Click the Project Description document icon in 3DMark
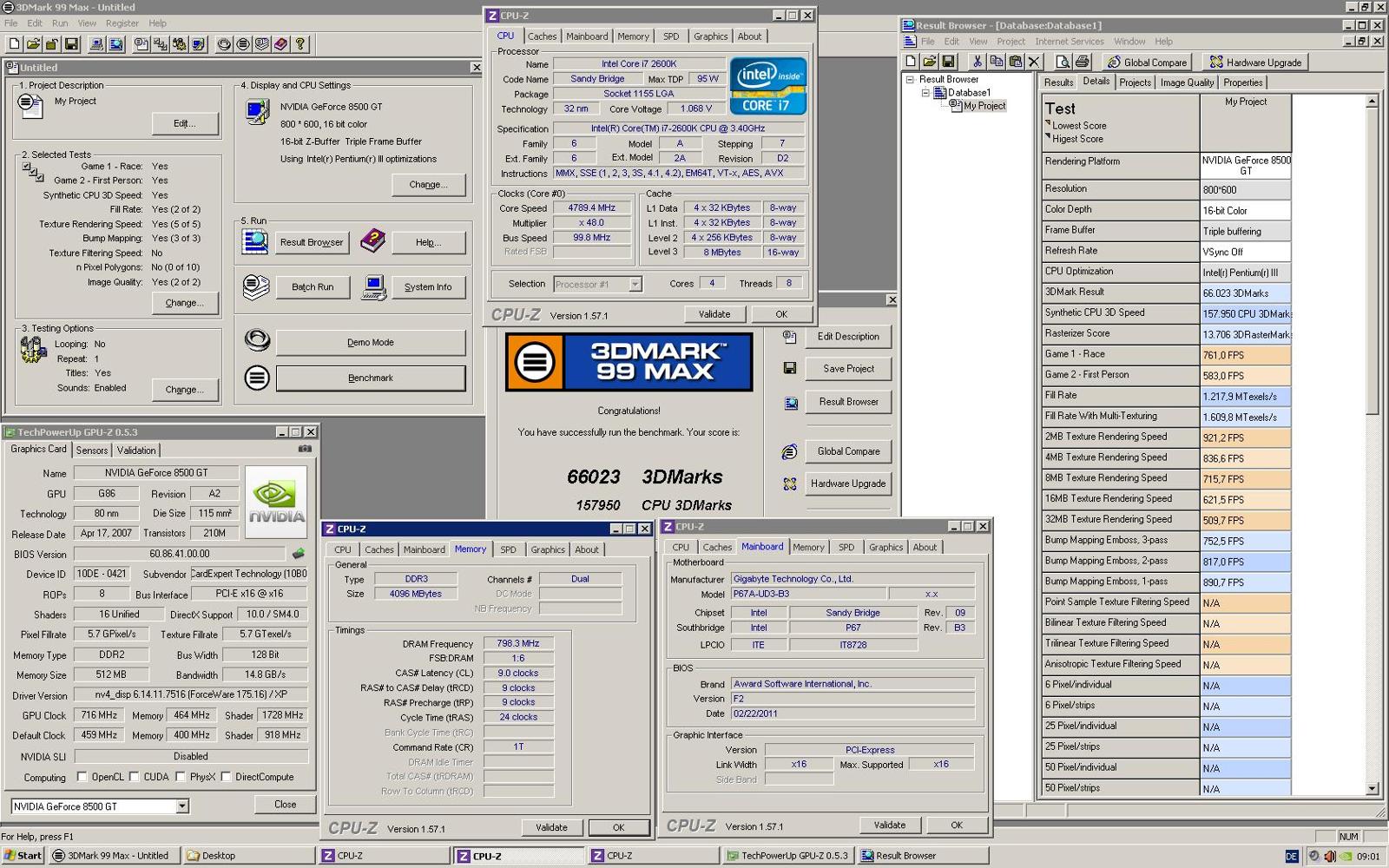This screenshot has height=868, width=1389. pyautogui.click(x=30, y=106)
